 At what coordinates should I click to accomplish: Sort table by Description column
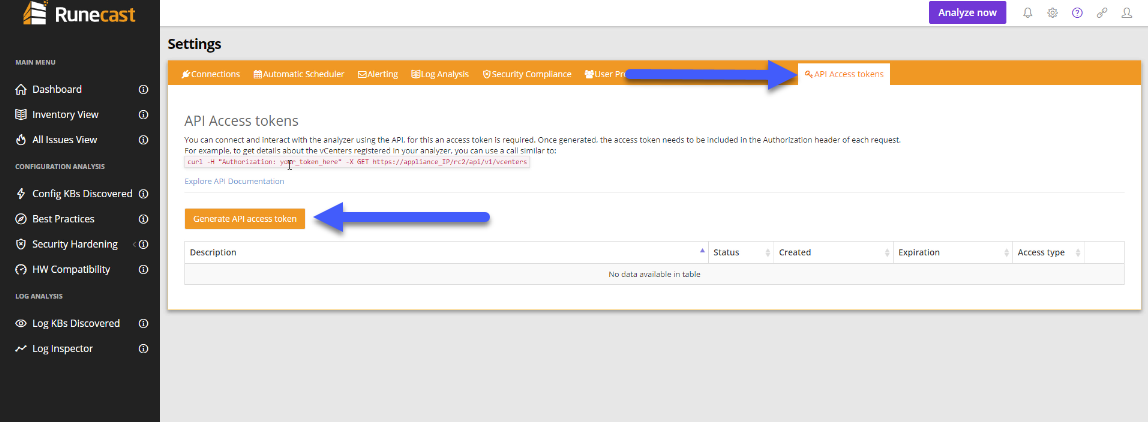pyautogui.click(x=446, y=252)
